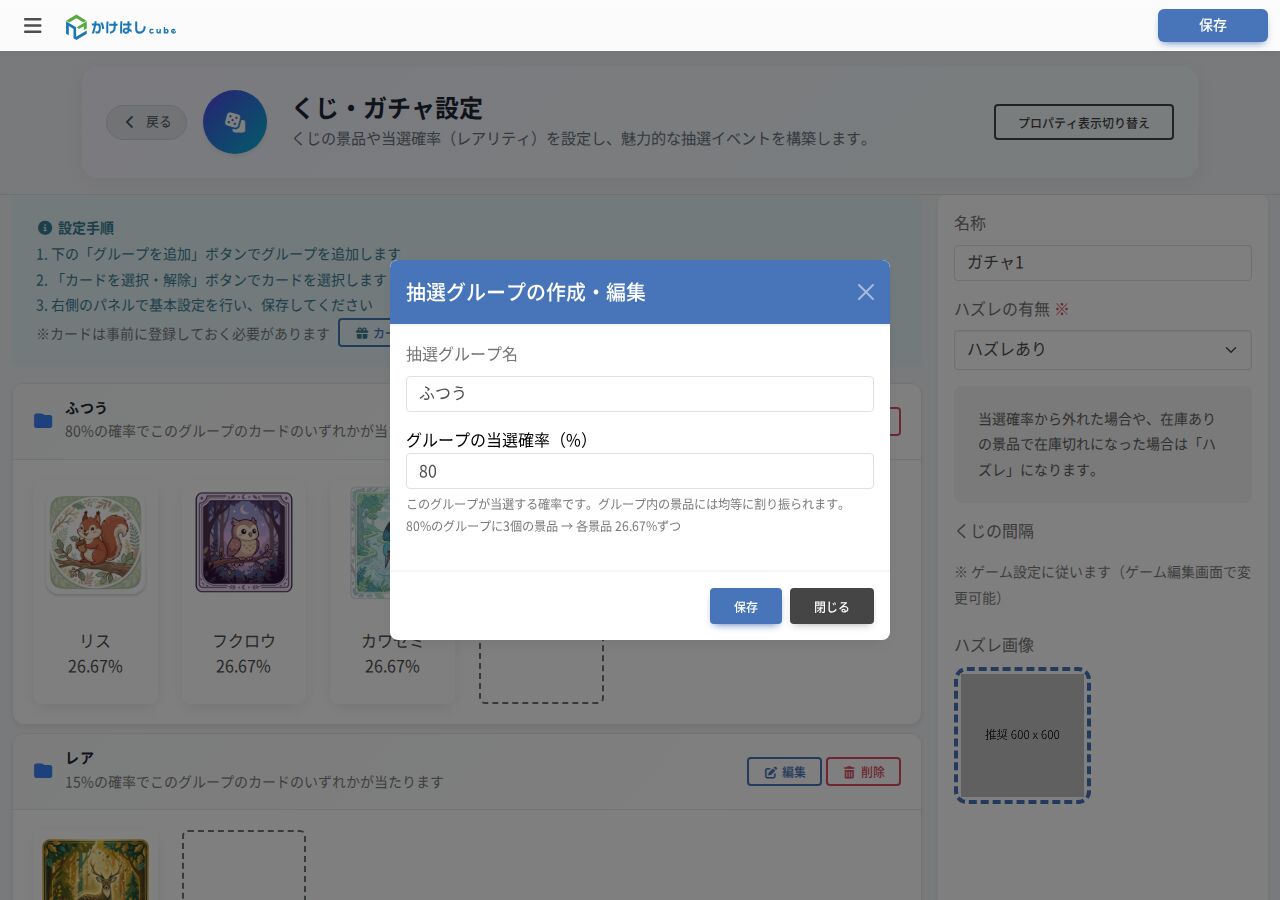The width and height of the screenshot is (1280, 900).
Task: Click the リス 26.67% value
Action: coord(95,666)
